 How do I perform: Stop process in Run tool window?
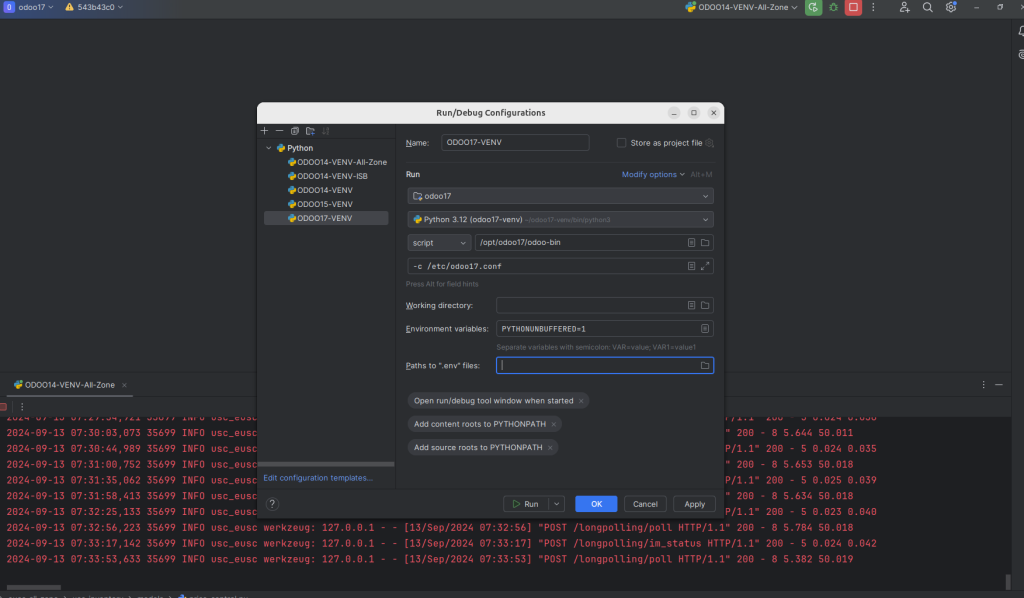(x=3, y=407)
